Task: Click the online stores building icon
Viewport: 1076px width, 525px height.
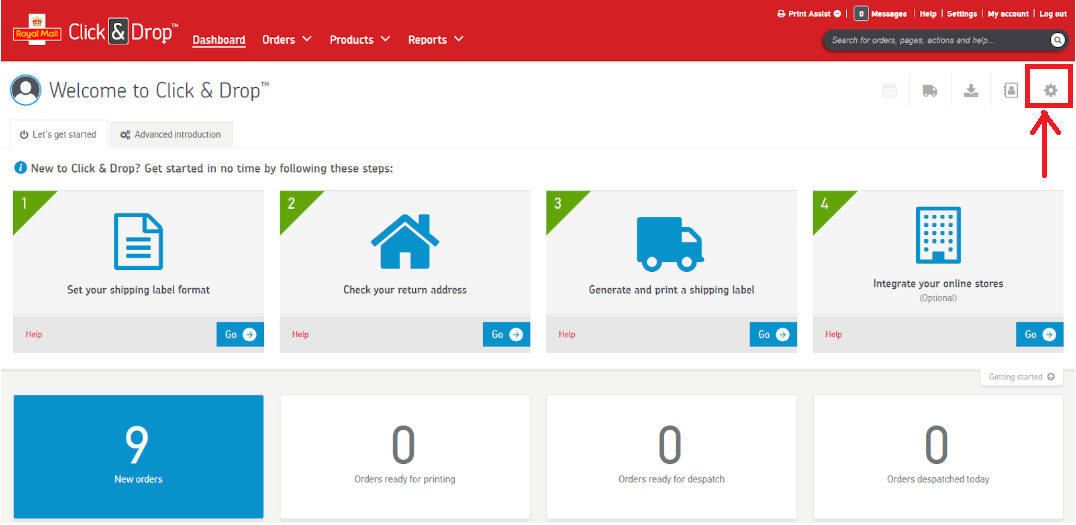Action: (x=937, y=235)
